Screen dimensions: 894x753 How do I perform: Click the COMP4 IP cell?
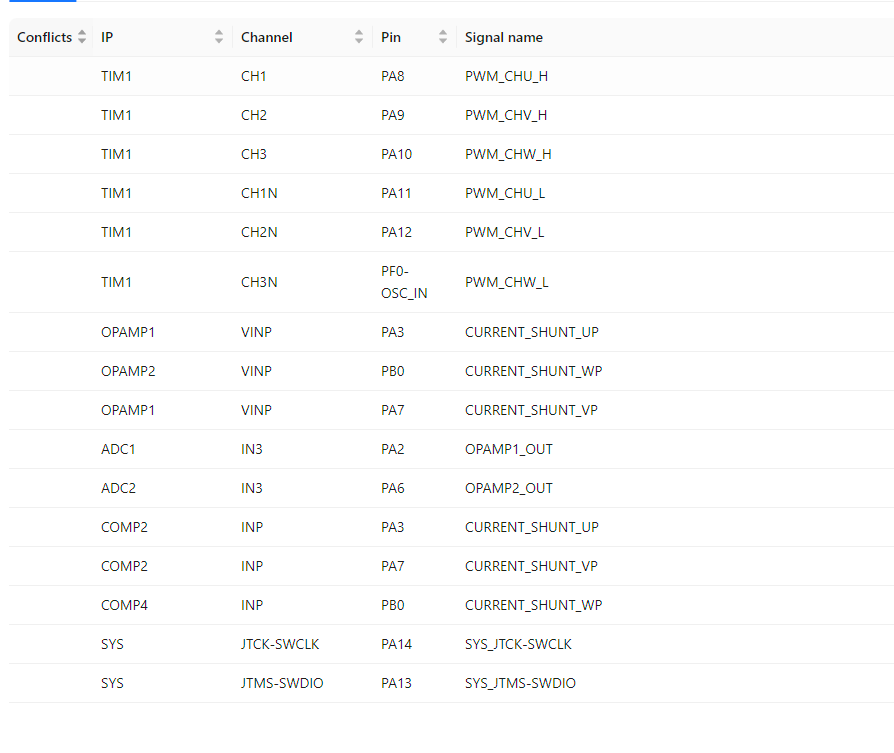click(124, 605)
